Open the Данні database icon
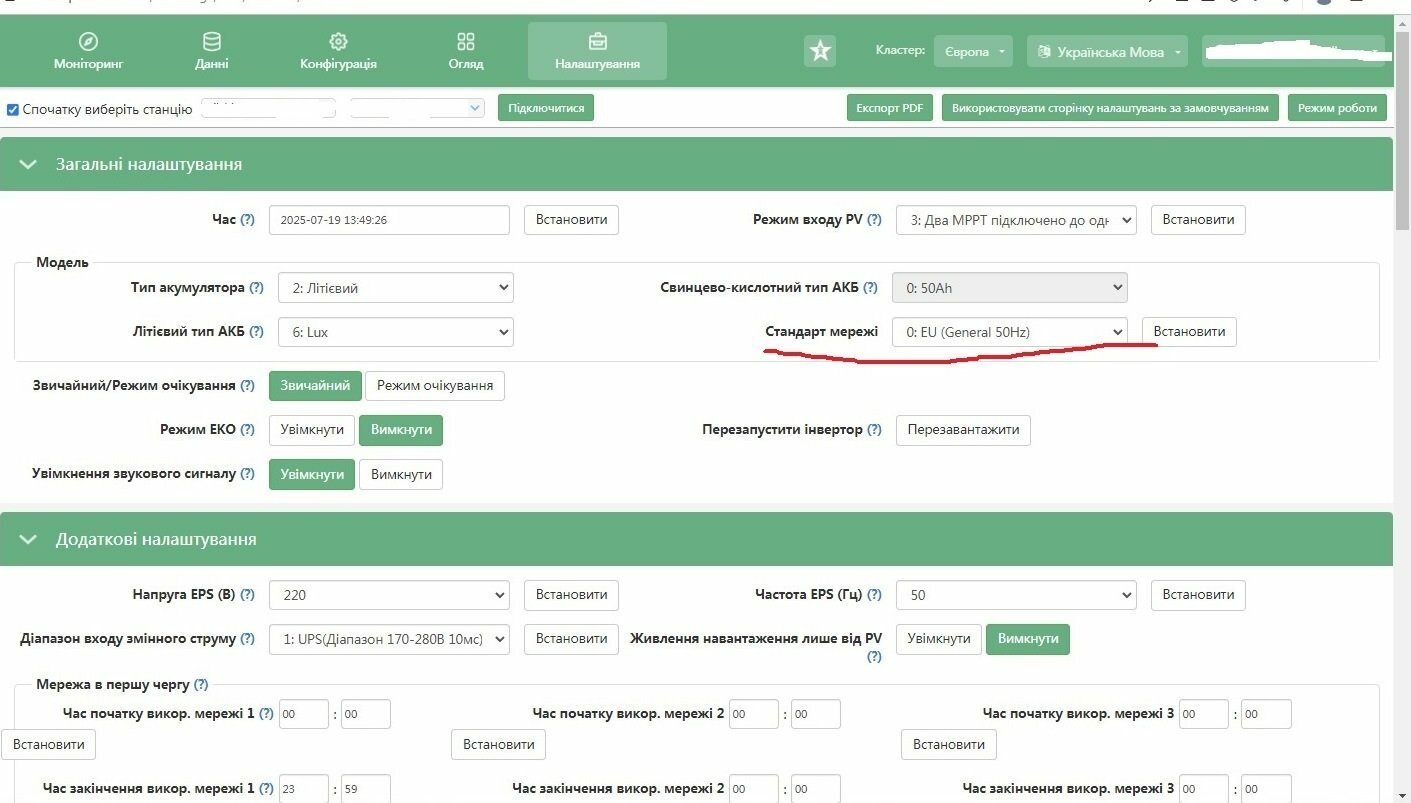This screenshot has height=803, width=1411. [x=212, y=42]
